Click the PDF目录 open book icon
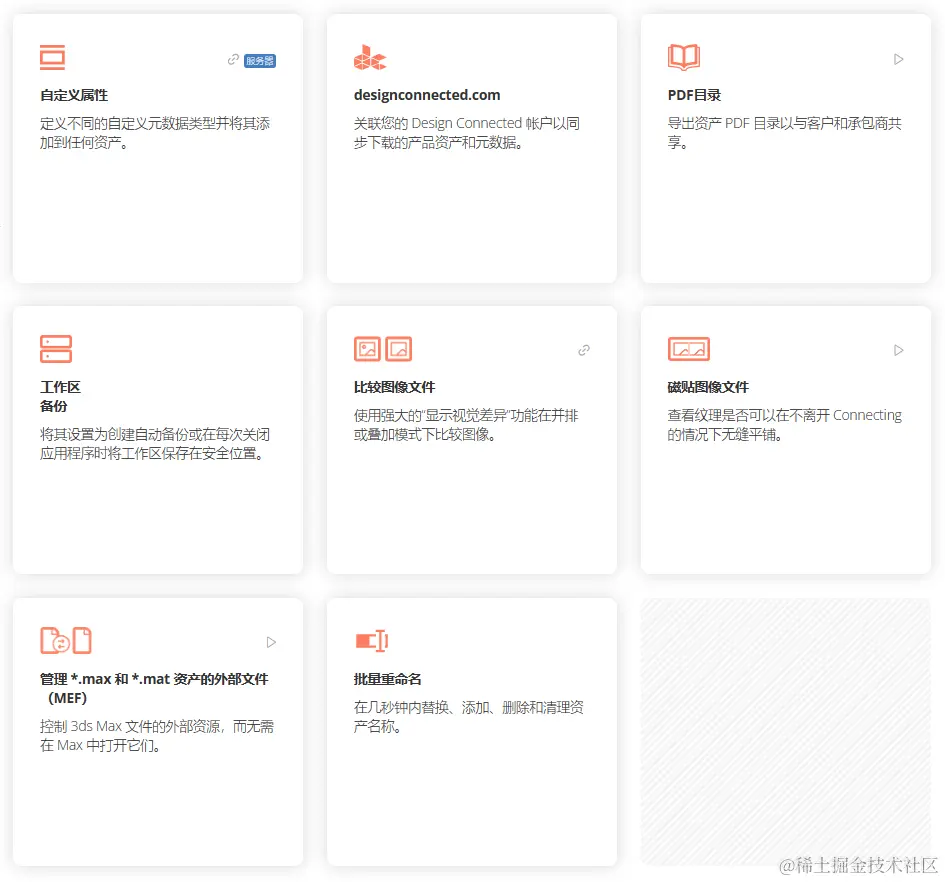This screenshot has height=882, width=945. [684, 57]
